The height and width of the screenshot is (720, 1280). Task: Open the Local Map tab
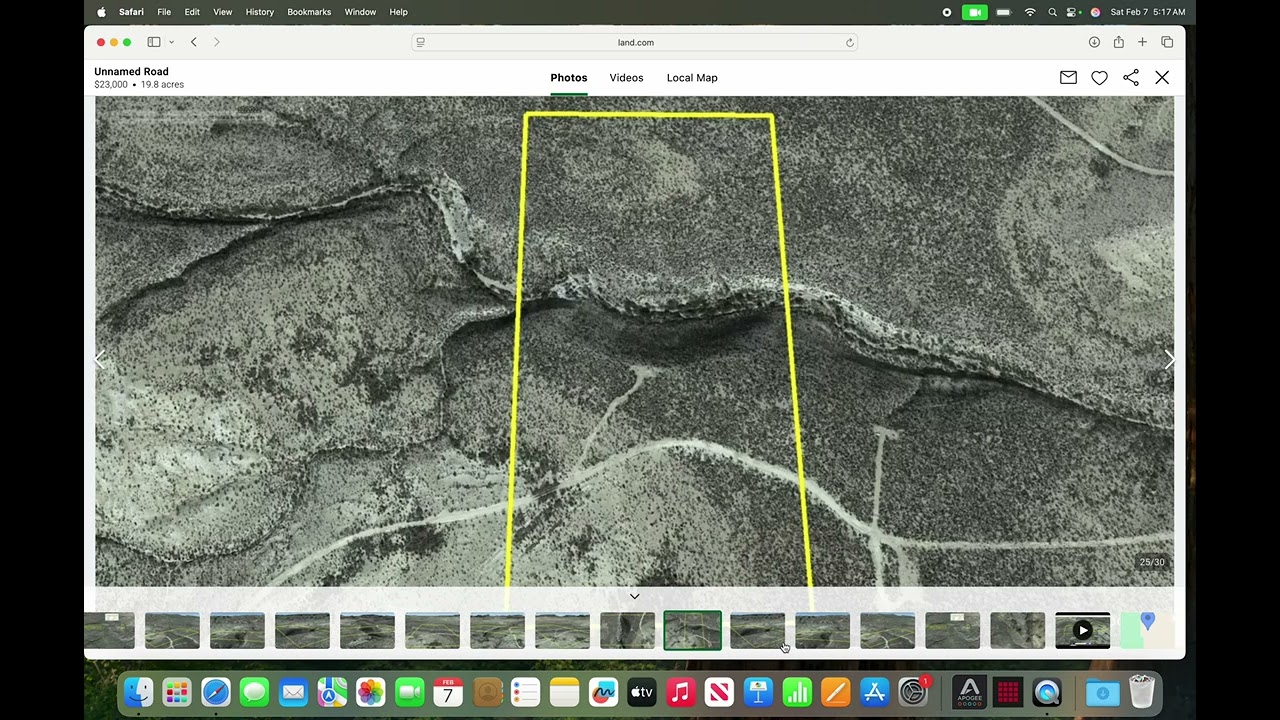coord(692,78)
